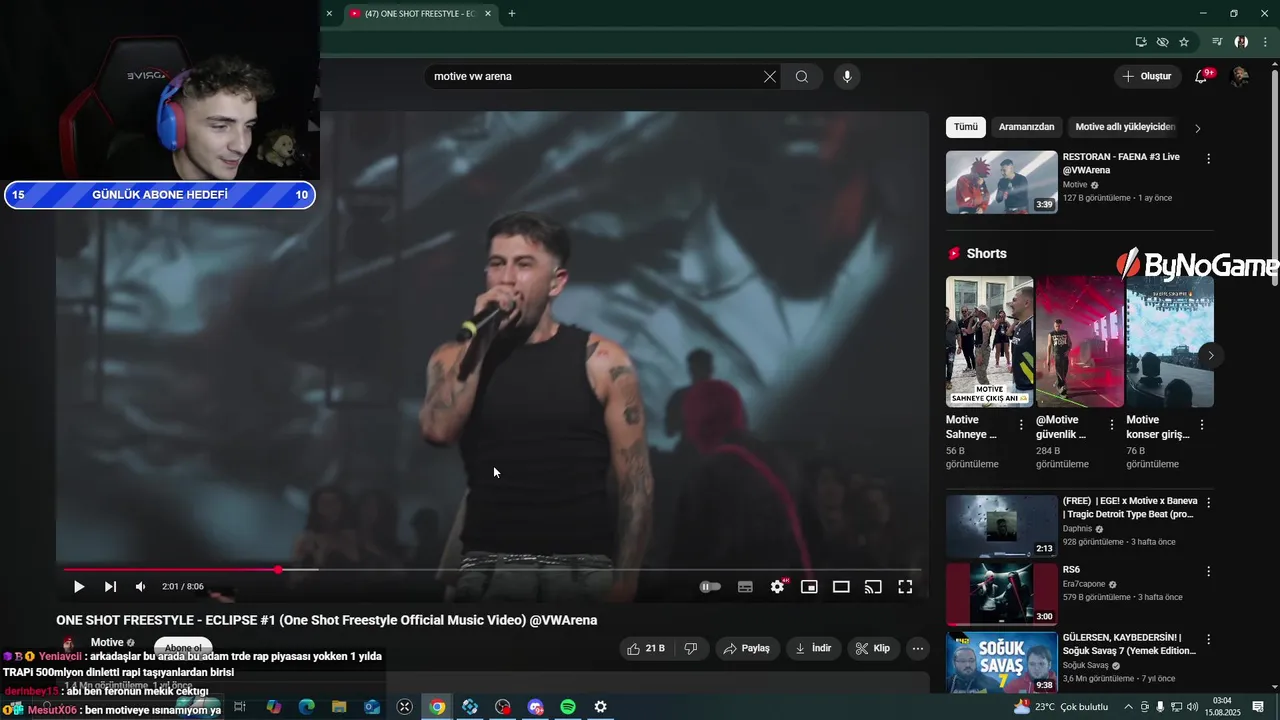Screen dimensions: 1280x720
Task: Open Chrome profile avatar
Action: click(x=1241, y=42)
